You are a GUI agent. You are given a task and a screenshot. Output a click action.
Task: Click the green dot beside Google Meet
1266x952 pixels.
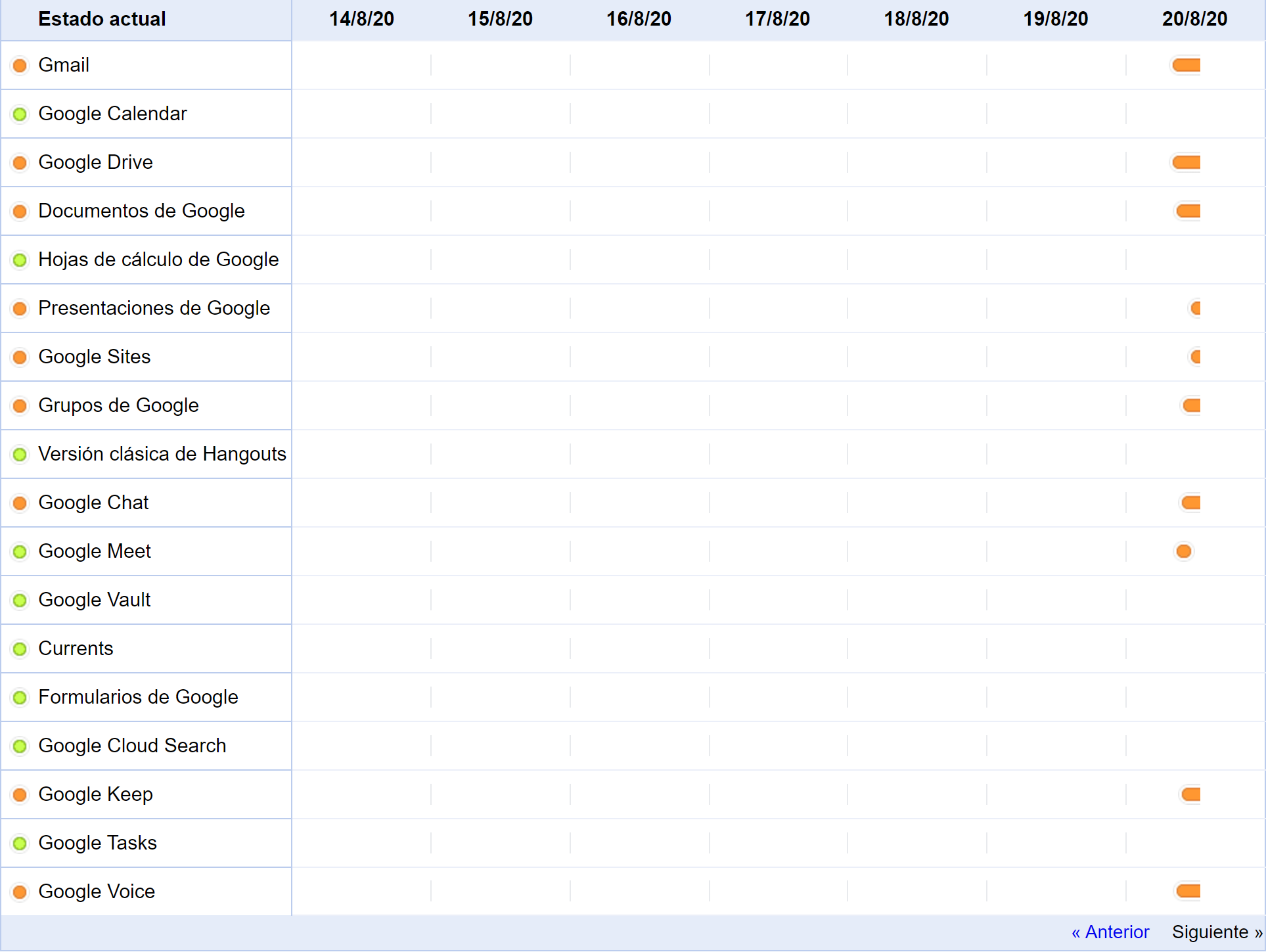coord(20,552)
